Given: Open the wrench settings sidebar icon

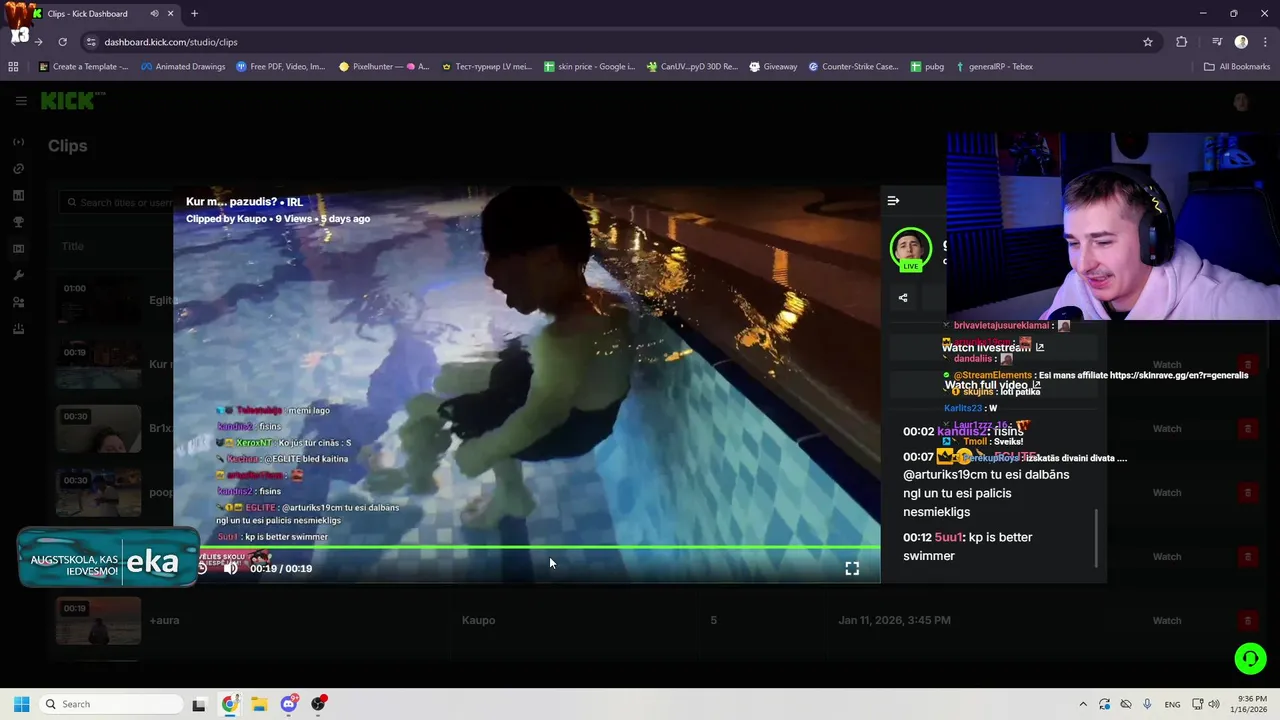Looking at the screenshot, I should [x=18, y=275].
